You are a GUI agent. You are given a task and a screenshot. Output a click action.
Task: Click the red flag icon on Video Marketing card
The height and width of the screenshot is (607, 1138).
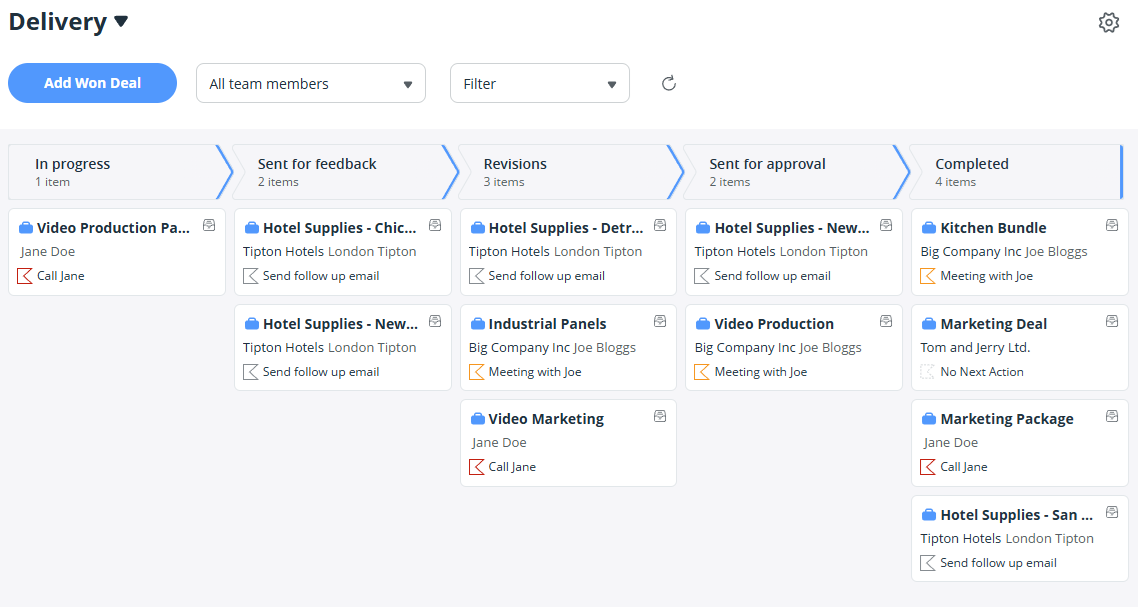tap(476, 467)
